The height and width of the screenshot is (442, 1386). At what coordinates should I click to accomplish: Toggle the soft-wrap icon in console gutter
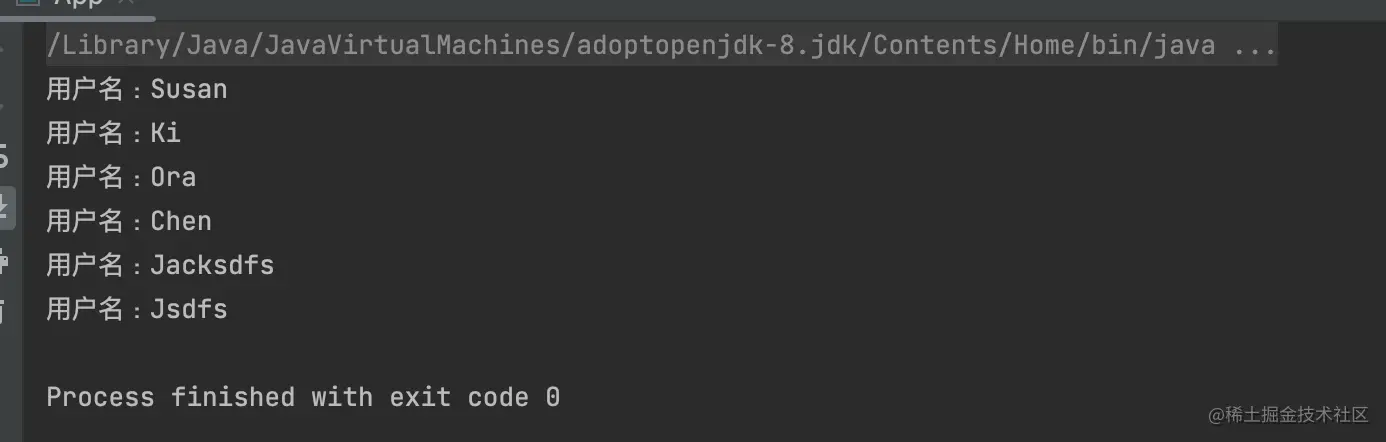4,156
